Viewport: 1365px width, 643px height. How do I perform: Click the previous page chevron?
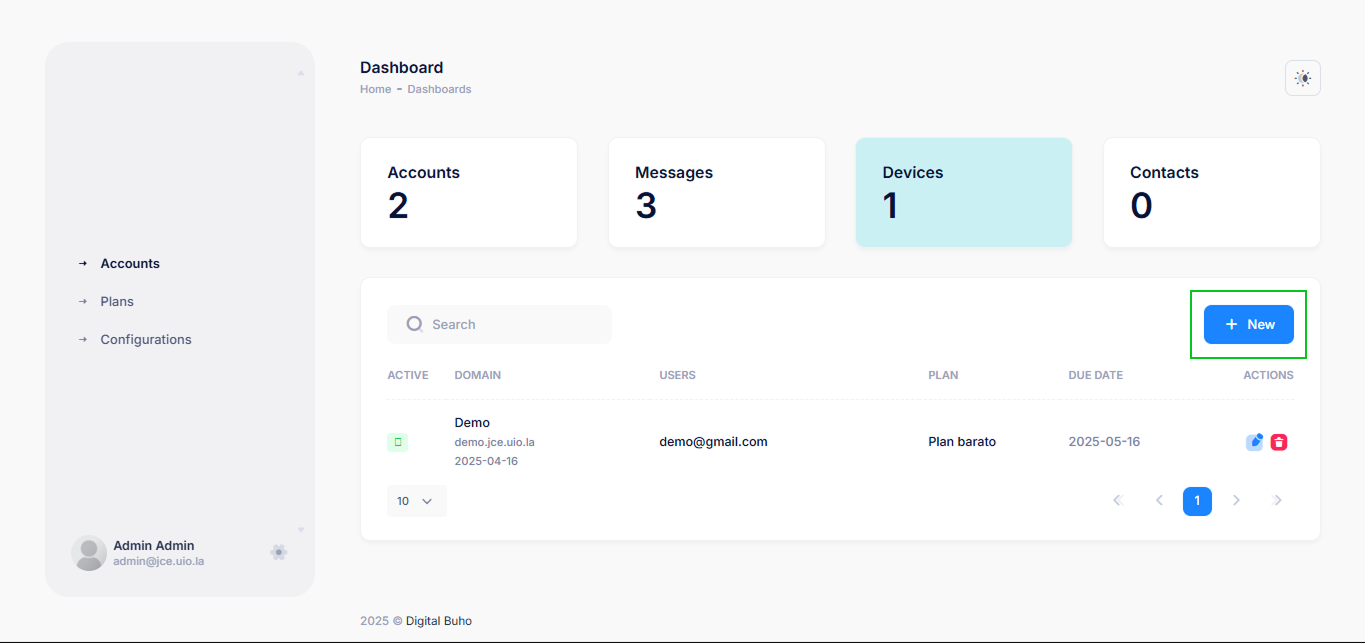[x=1159, y=500]
